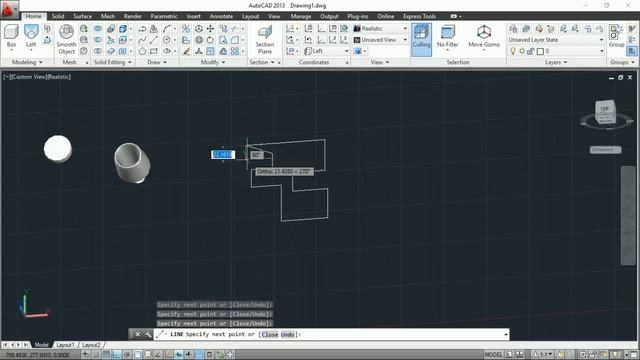Open the No Filter selection dropdown
Image resolution: width=640 pixels, height=360 pixels.
(447, 38)
